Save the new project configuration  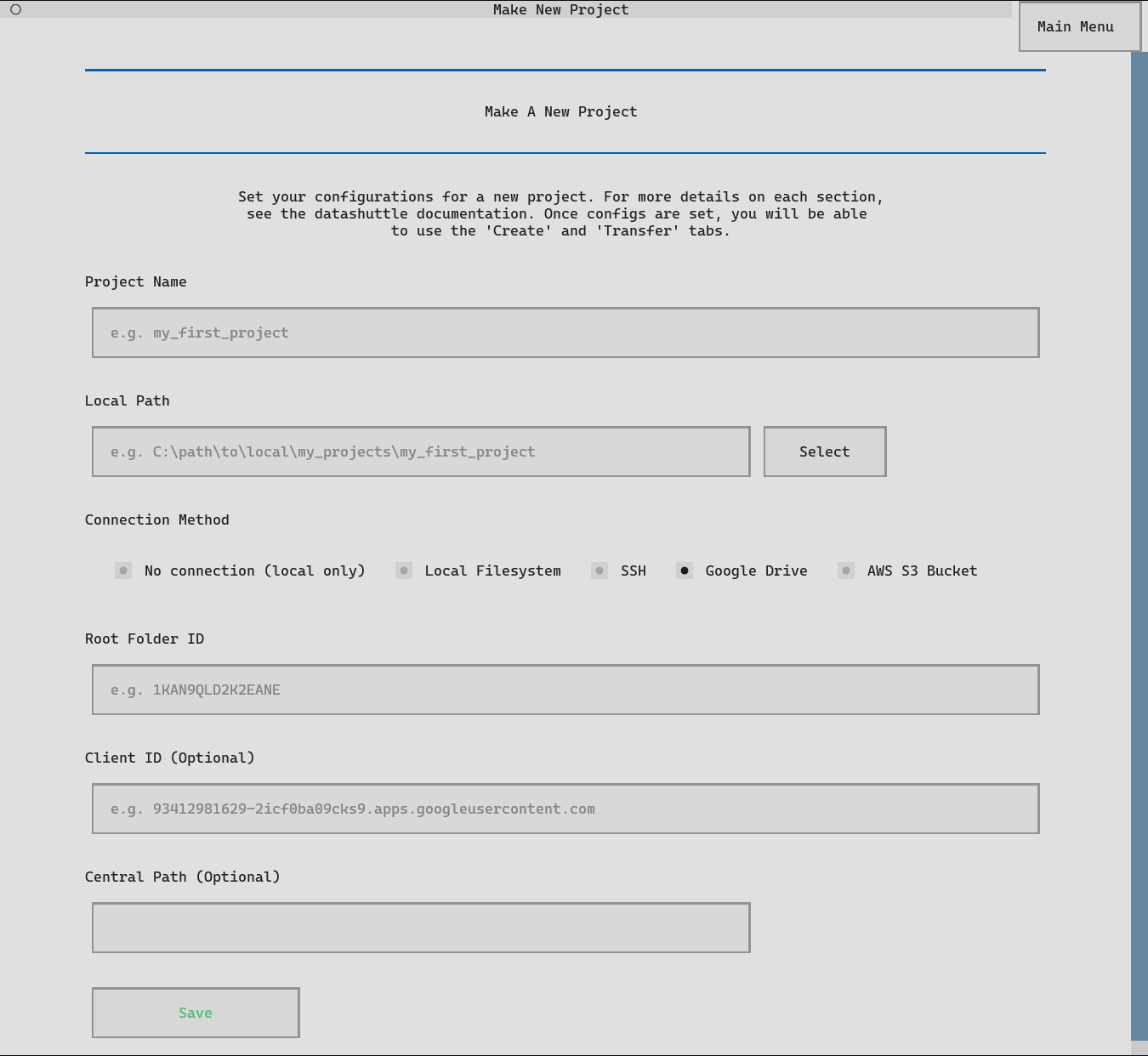point(196,1013)
